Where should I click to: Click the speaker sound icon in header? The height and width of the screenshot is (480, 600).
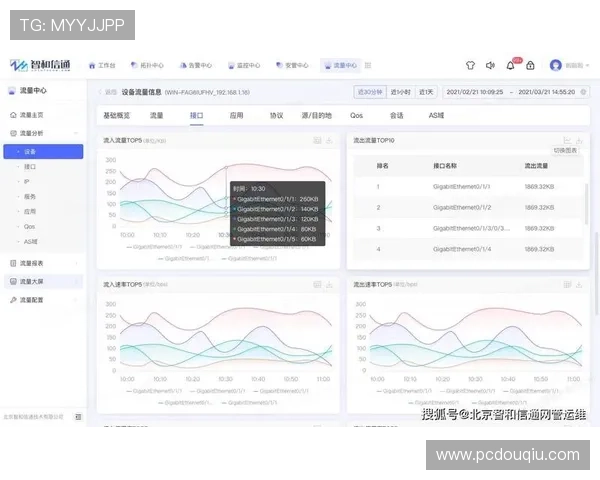point(490,65)
